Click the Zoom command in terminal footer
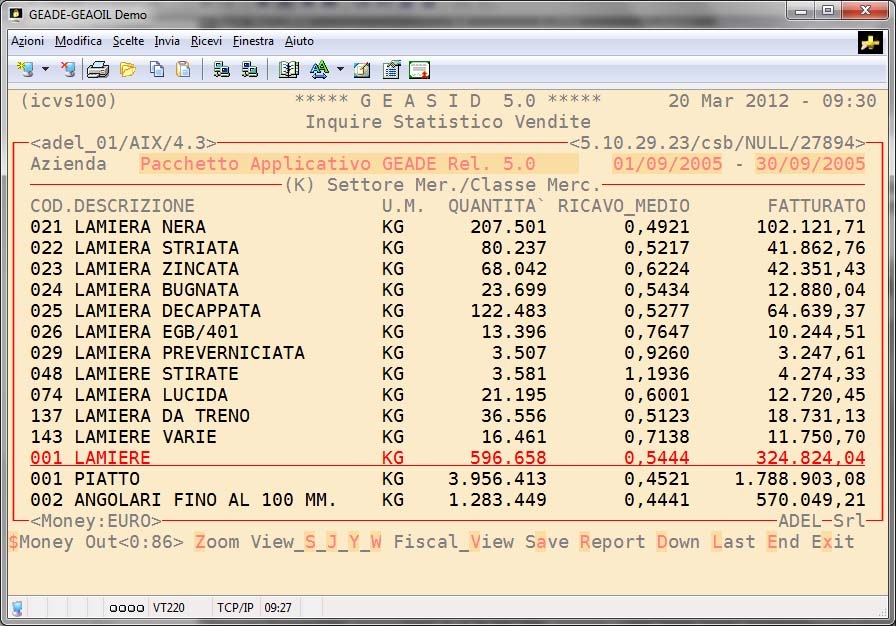The image size is (896, 626). [216, 542]
